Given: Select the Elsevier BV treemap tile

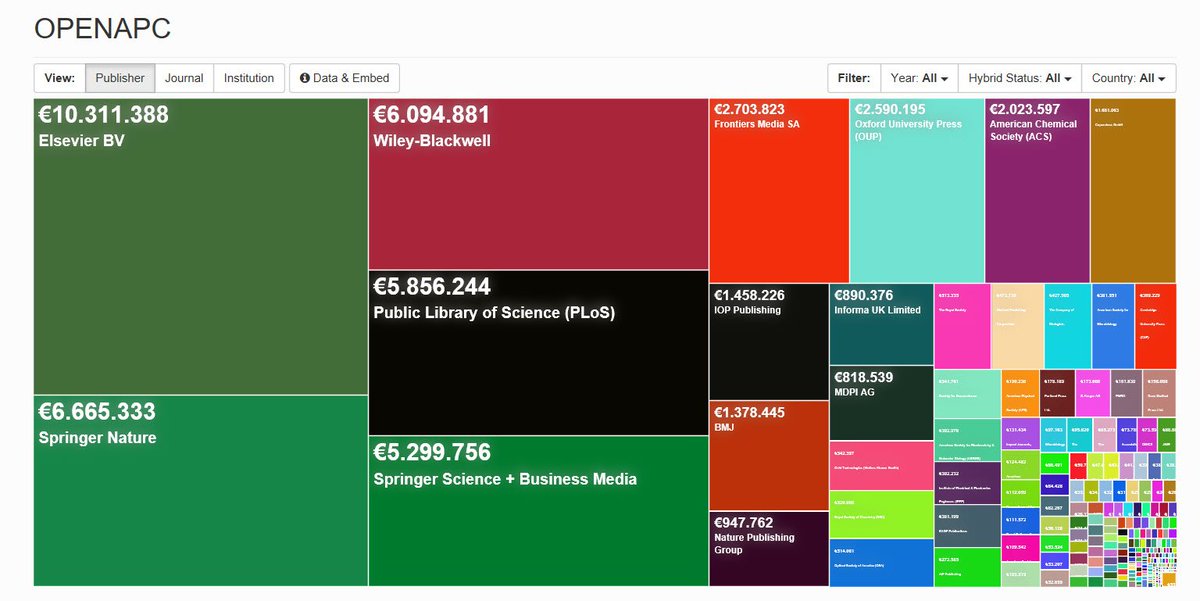Looking at the screenshot, I should [200, 240].
